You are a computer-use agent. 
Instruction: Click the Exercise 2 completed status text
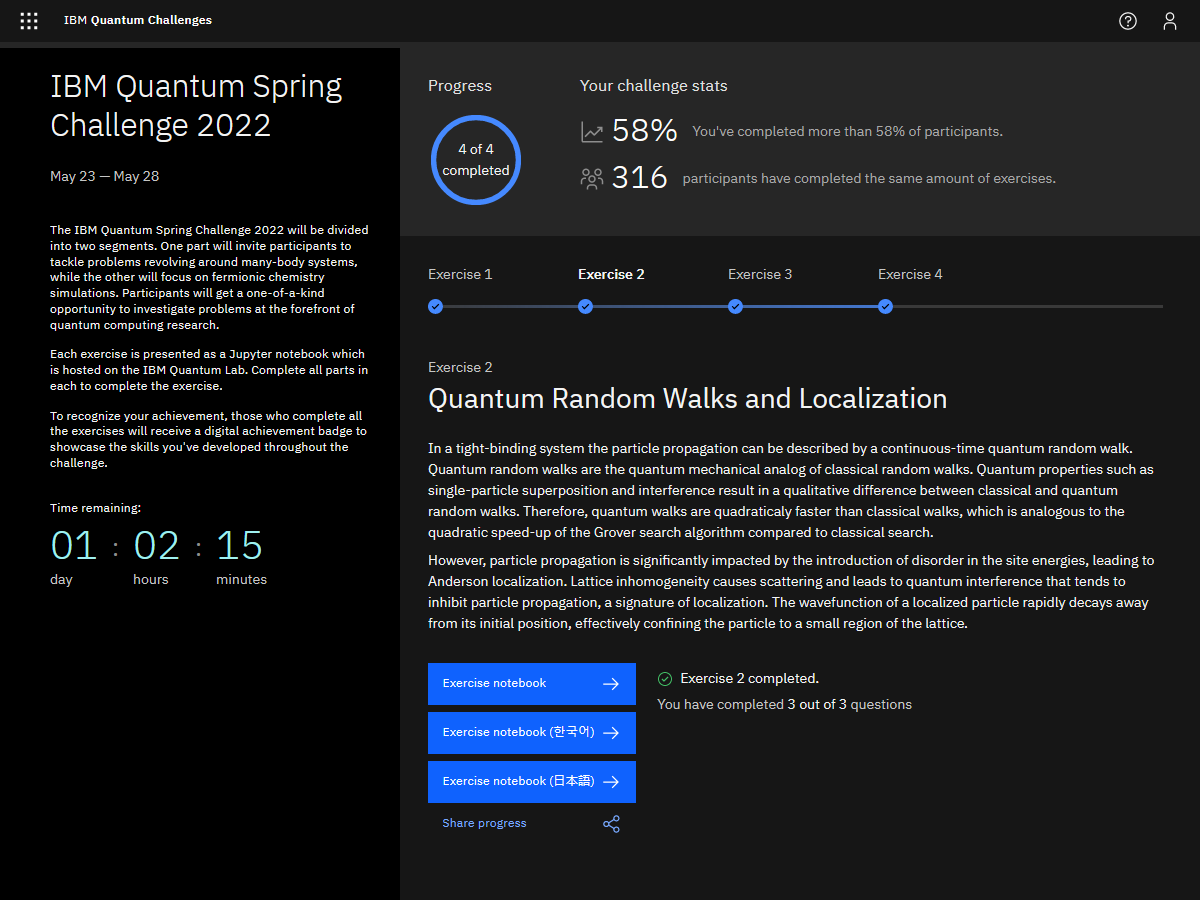tap(750, 679)
